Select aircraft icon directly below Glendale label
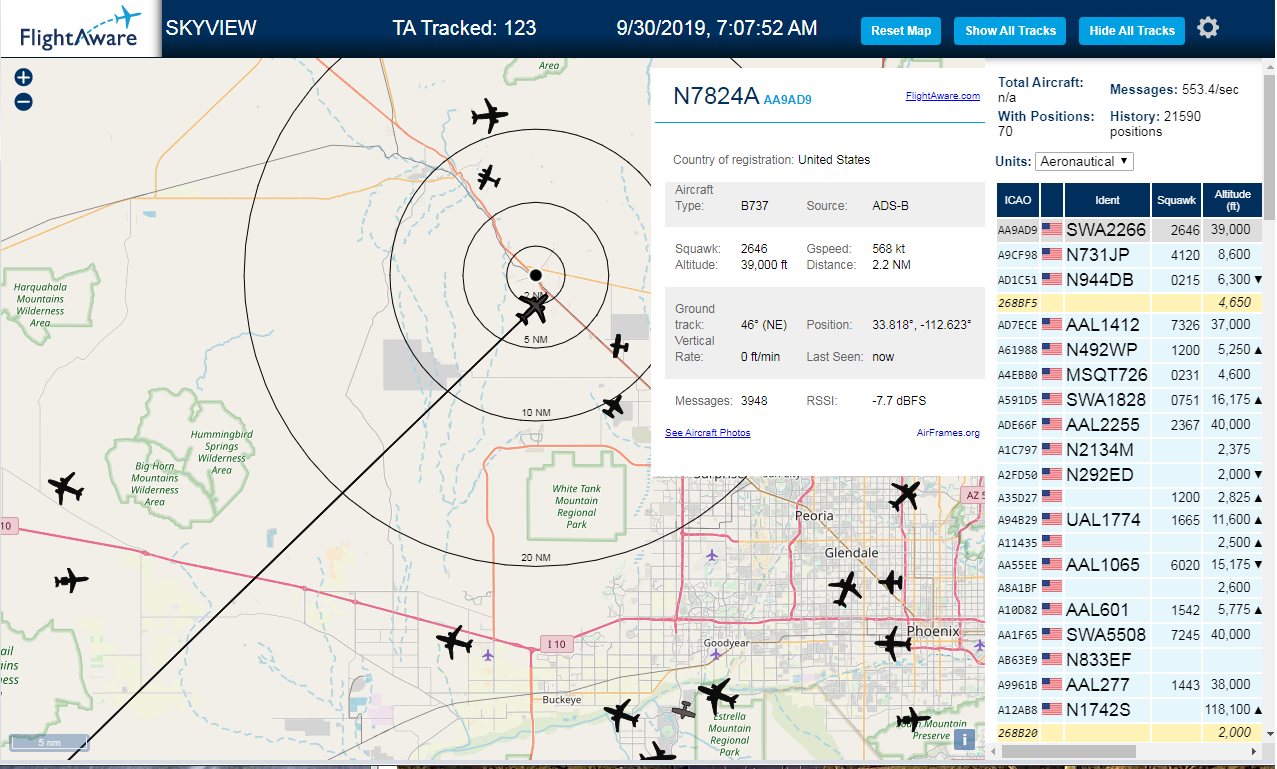The height and width of the screenshot is (769, 1277). click(846, 589)
